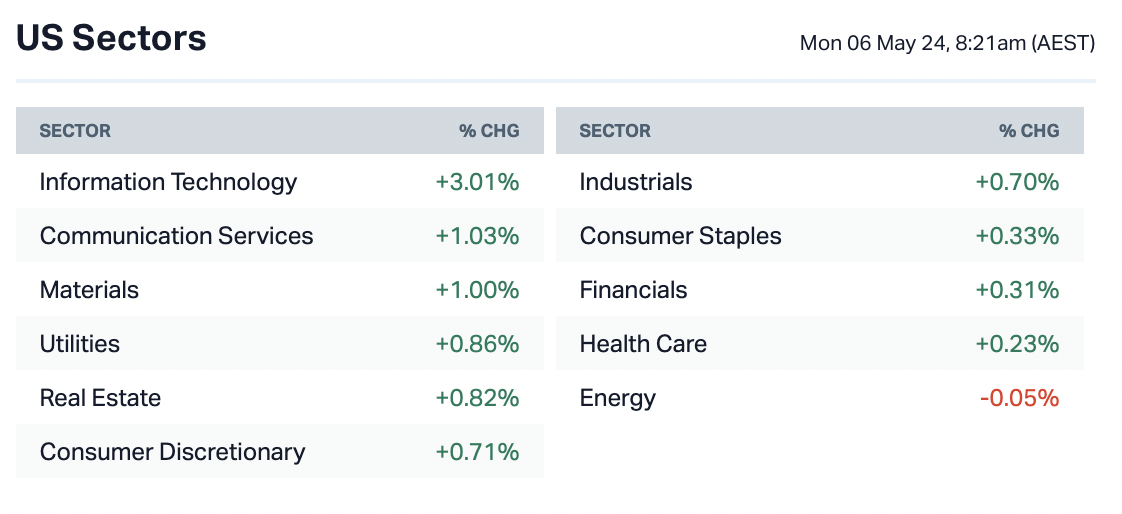Click the Health Care sector
Image resolution: width=1122 pixels, height=514 pixels.
642,344
